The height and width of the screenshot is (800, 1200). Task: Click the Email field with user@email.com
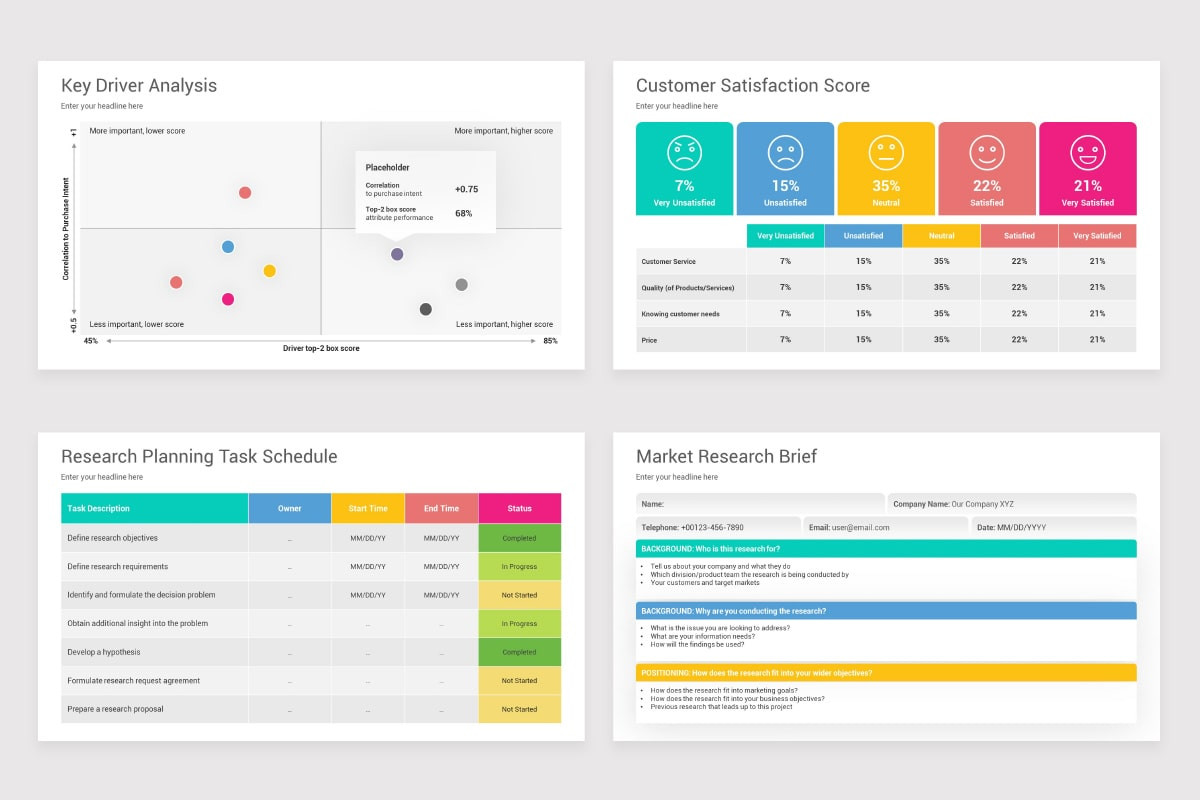coord(886,527)
